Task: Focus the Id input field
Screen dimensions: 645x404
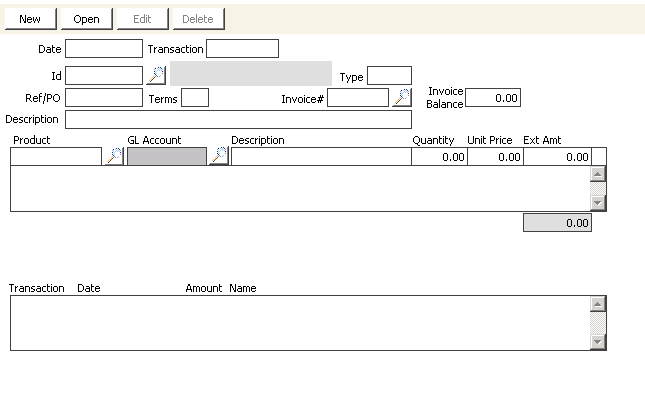Action: click(104, 76)
